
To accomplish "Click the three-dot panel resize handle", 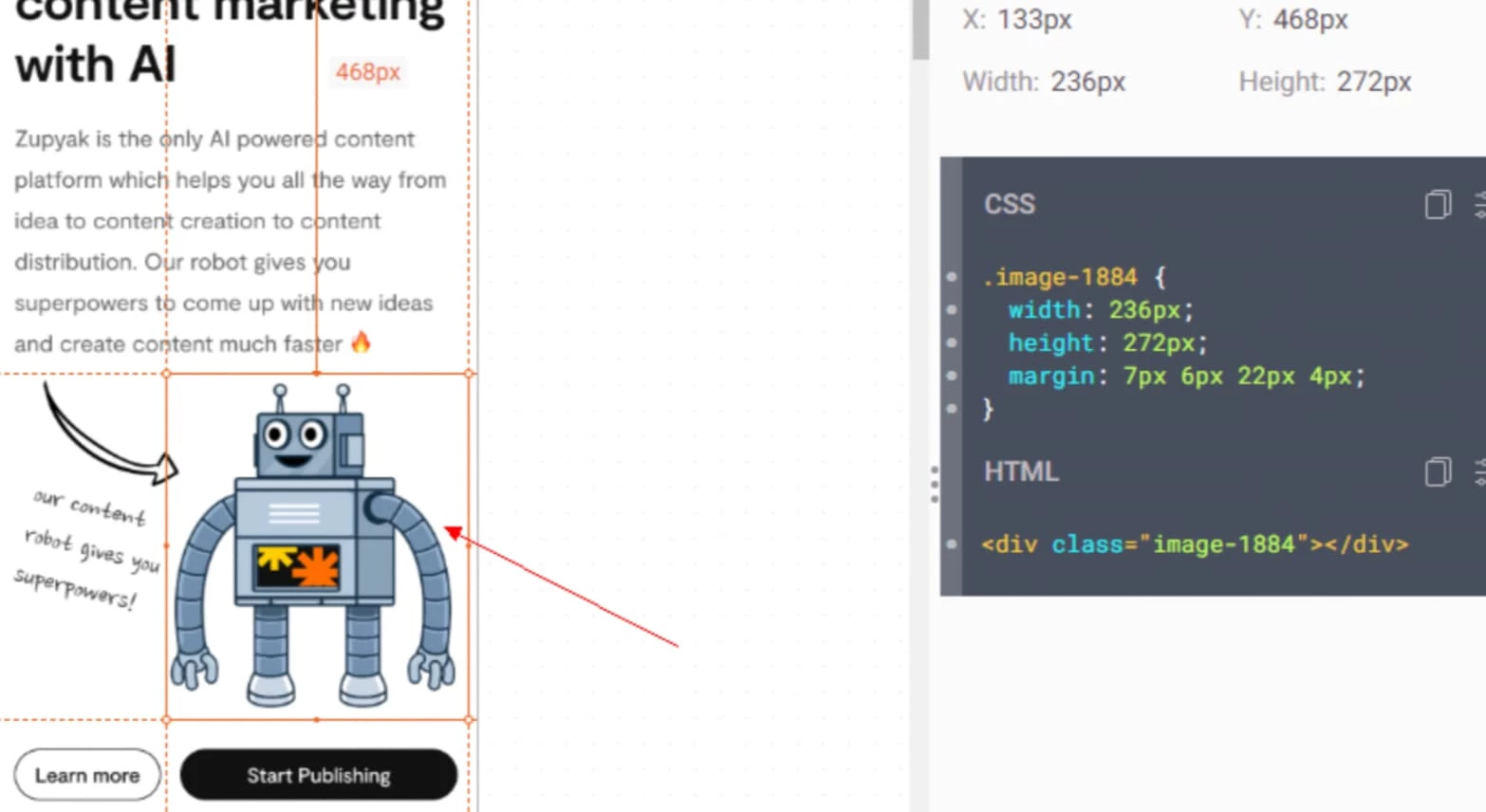I will (935, 485).
